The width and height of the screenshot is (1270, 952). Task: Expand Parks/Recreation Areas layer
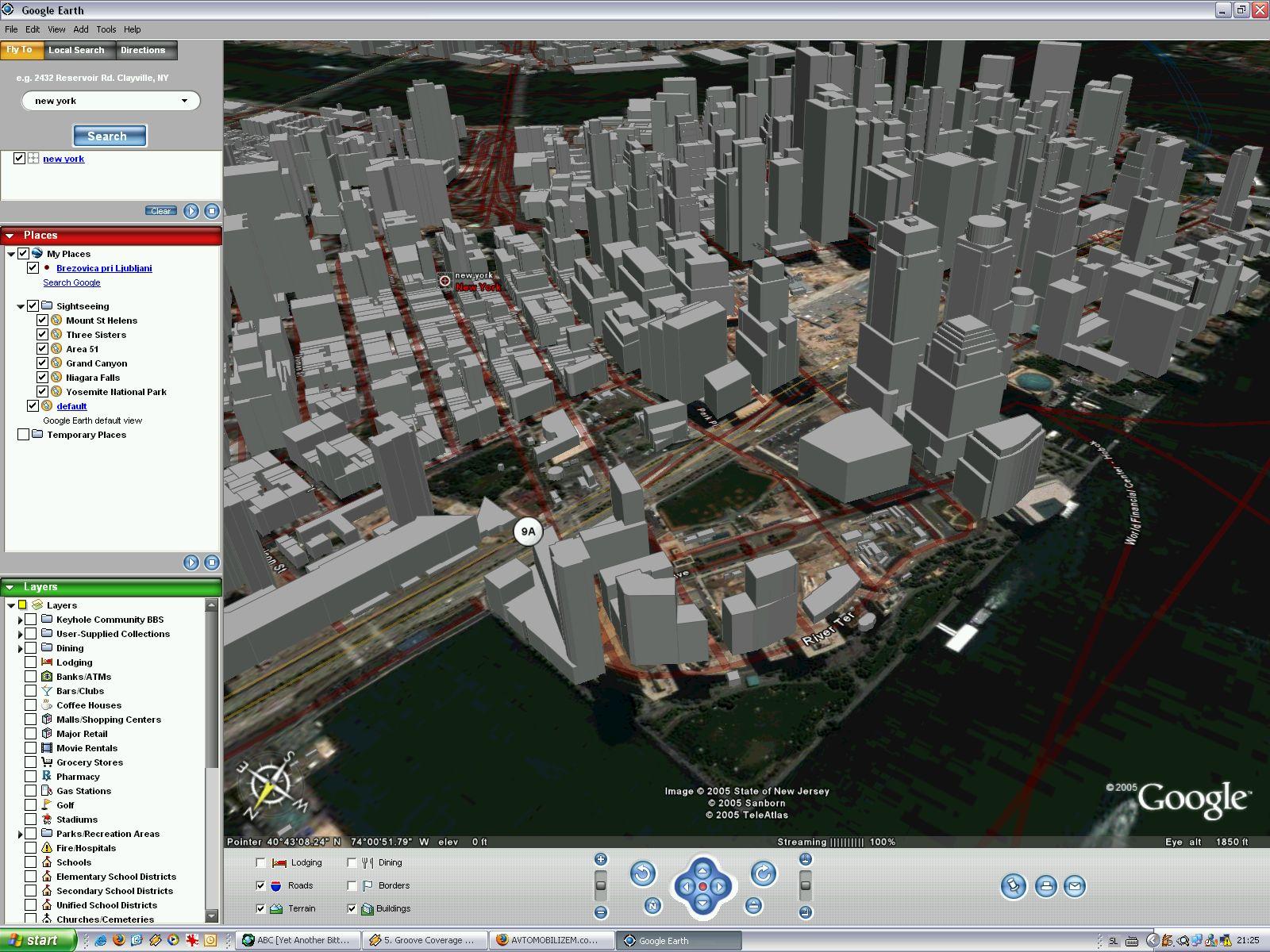click(20, 834)
